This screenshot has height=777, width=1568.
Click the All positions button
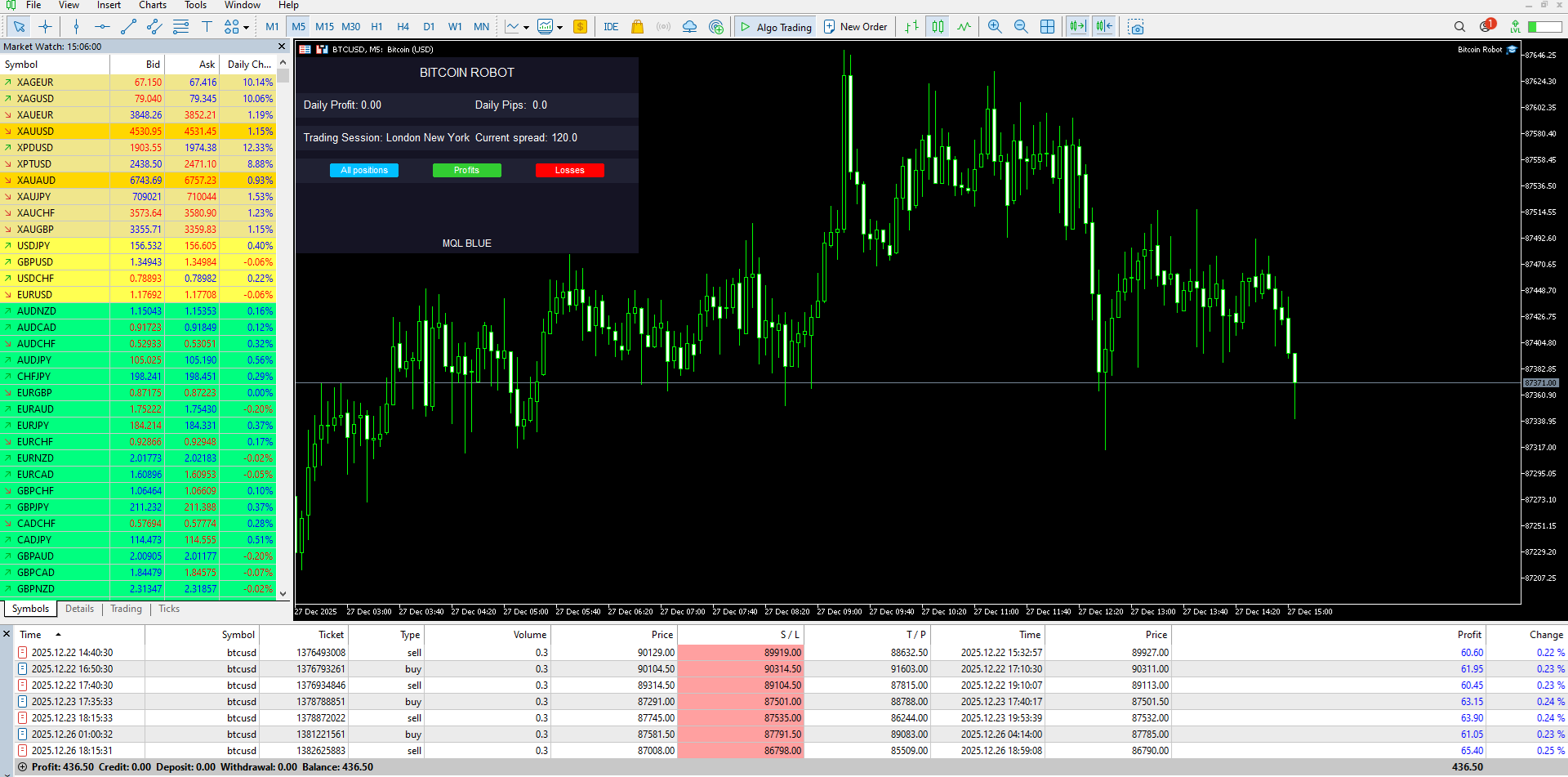[x=364, y=170]
